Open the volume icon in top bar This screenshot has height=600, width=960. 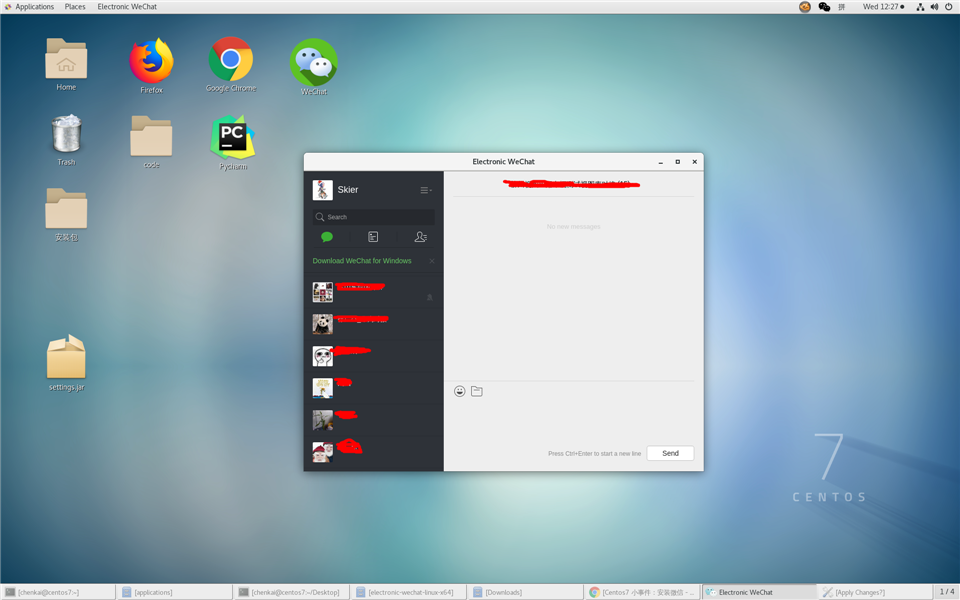click(934, 7)
